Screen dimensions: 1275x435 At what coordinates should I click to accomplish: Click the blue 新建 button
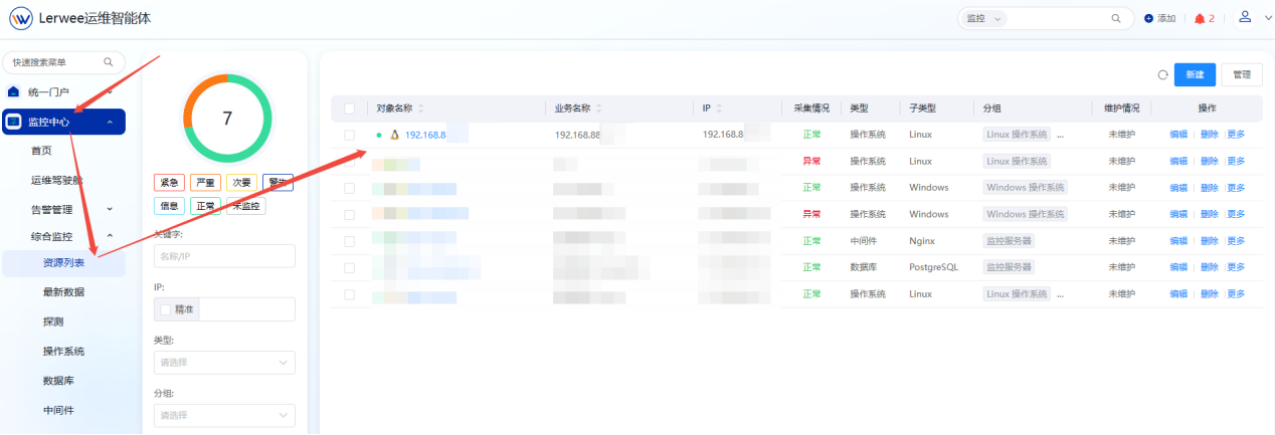(x=1194, y=75)
